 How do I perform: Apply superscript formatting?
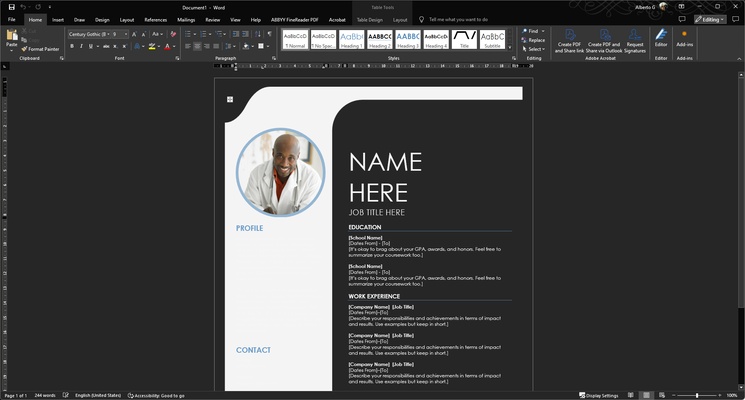coord(124,47)
